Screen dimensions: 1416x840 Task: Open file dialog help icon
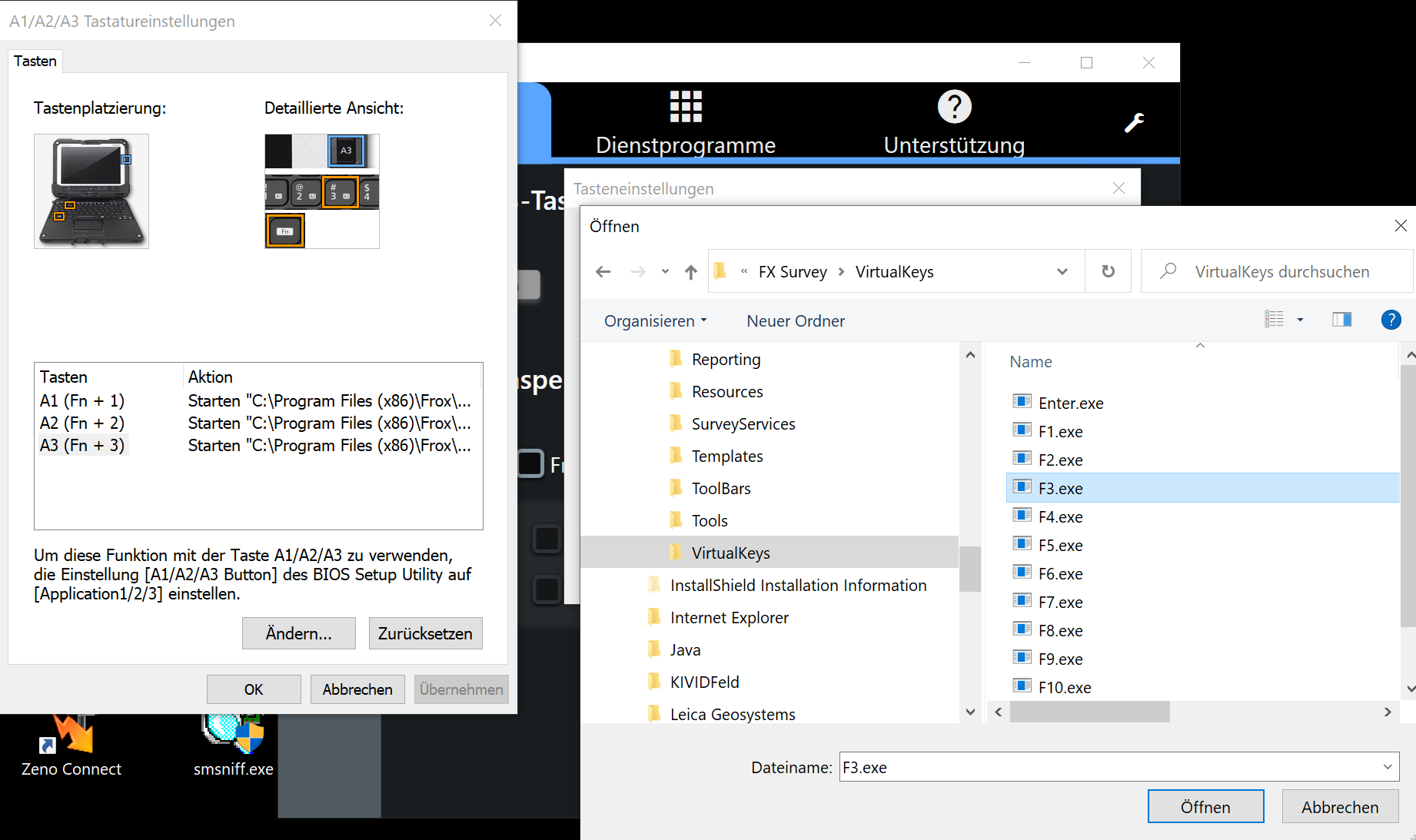coord(1390,320)
